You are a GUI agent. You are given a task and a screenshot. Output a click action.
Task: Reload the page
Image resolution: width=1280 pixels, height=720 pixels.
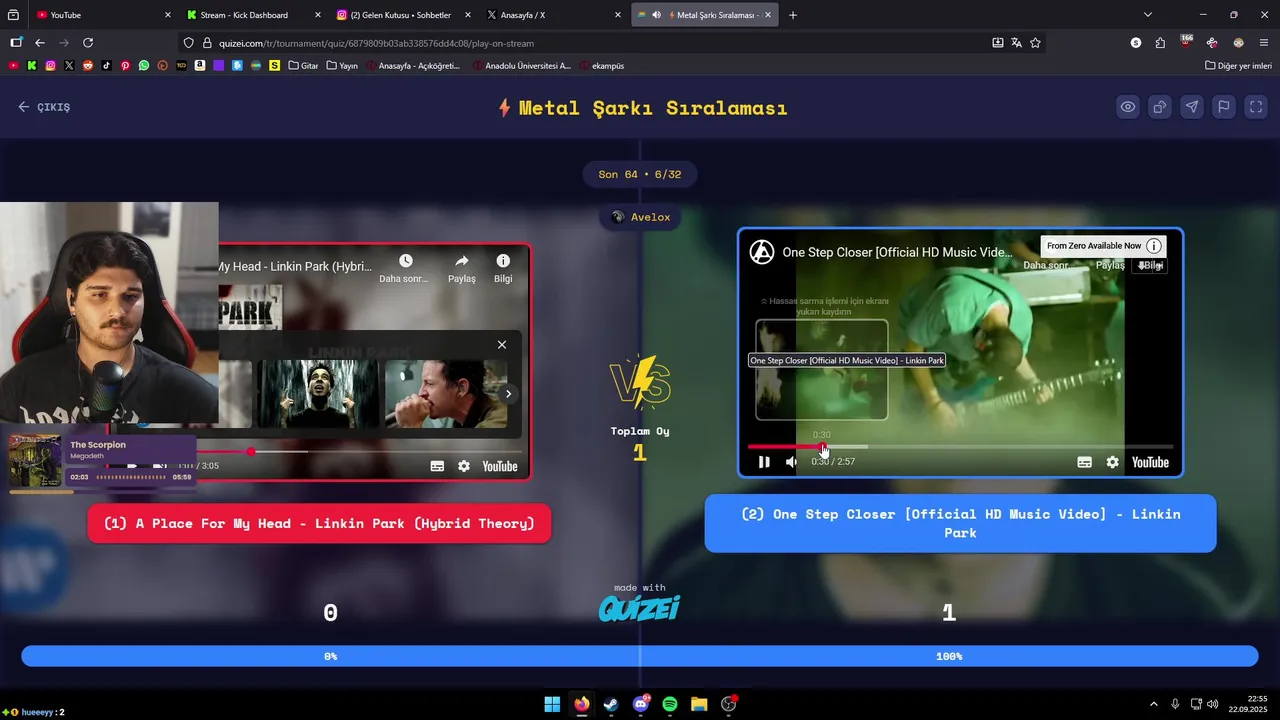88,43
